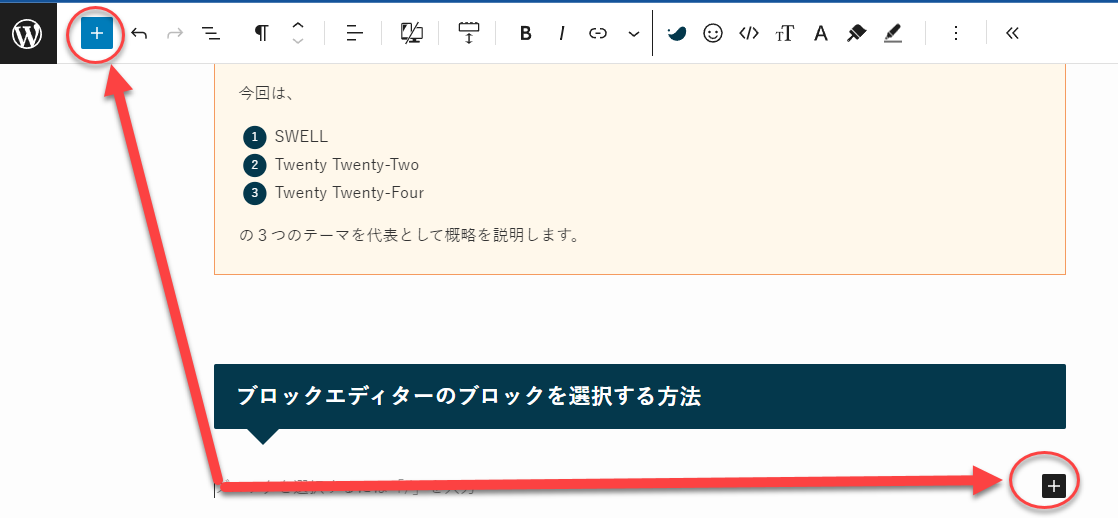The width and height of the screenshot is (1118, 518).
Task: Open the text color A option
Action: 821,34
